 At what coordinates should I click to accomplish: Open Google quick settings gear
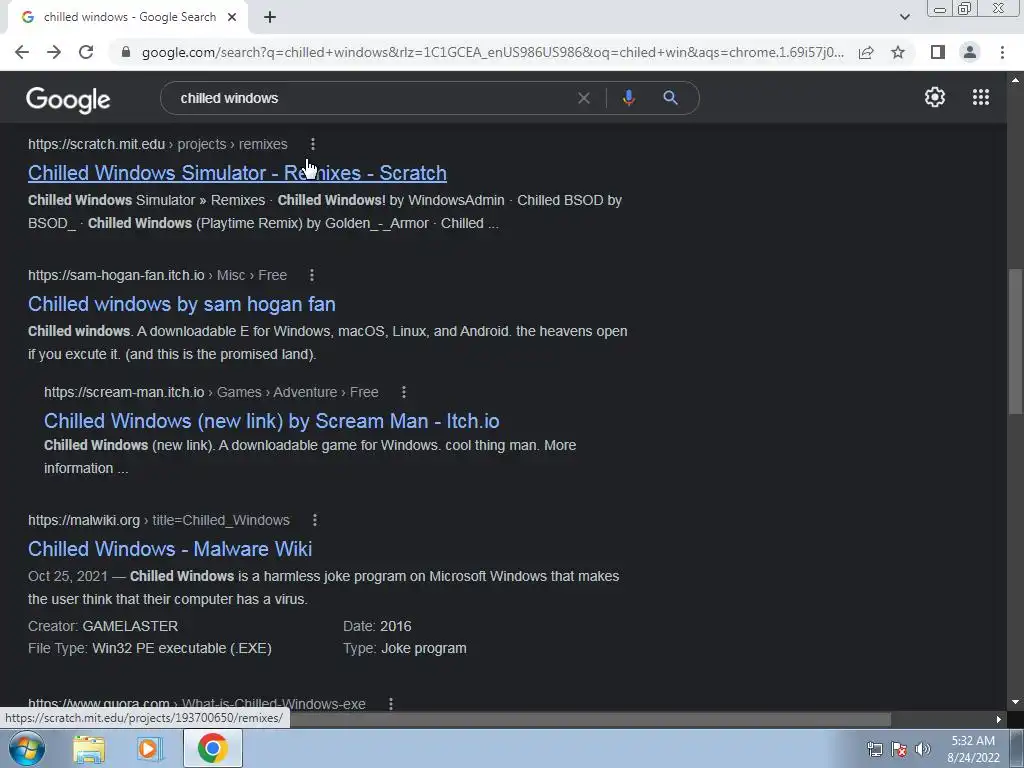(x=935, y=97)
